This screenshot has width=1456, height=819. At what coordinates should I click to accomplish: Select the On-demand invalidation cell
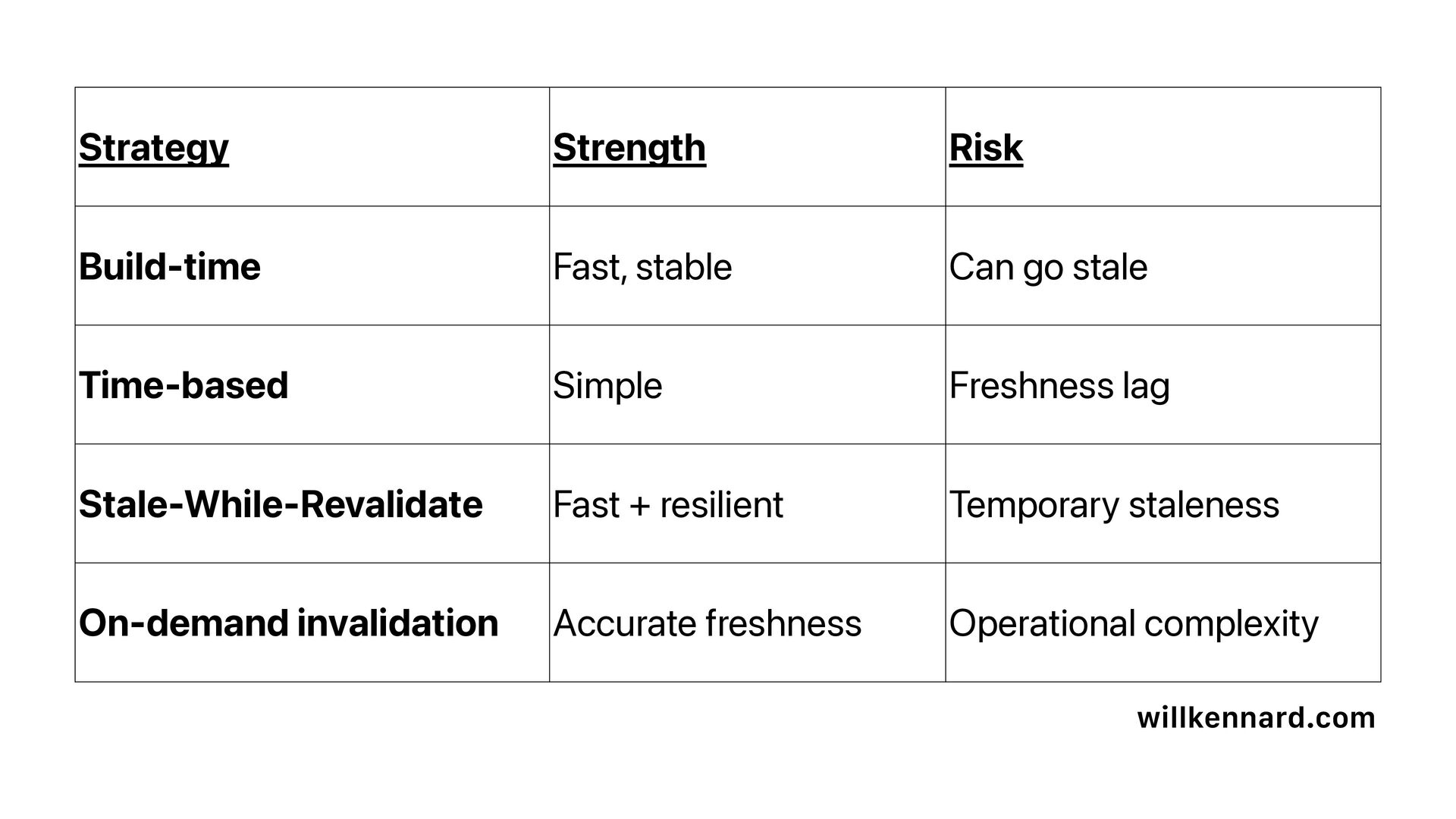(312, 623)
